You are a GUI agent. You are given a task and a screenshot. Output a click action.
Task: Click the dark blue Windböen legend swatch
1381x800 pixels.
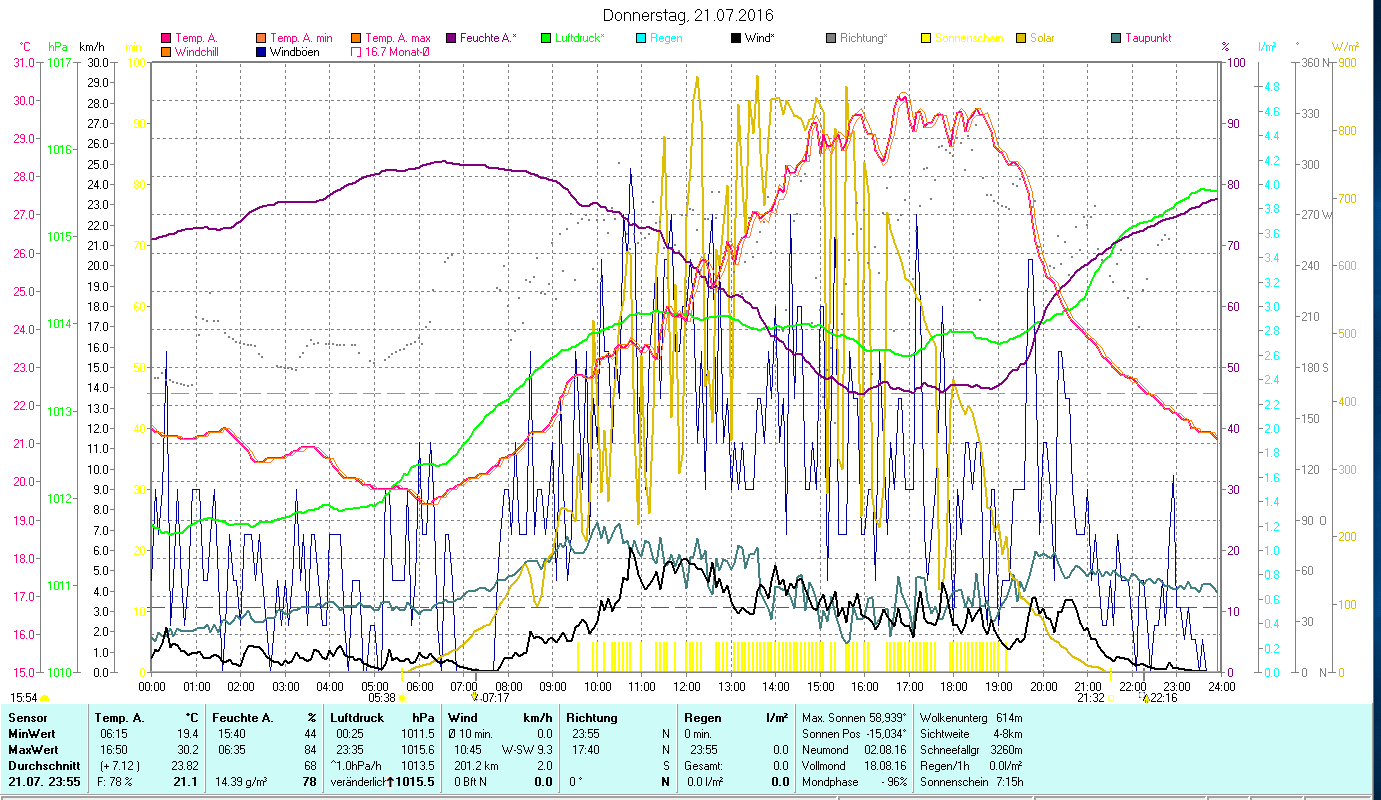coord(262,52)
